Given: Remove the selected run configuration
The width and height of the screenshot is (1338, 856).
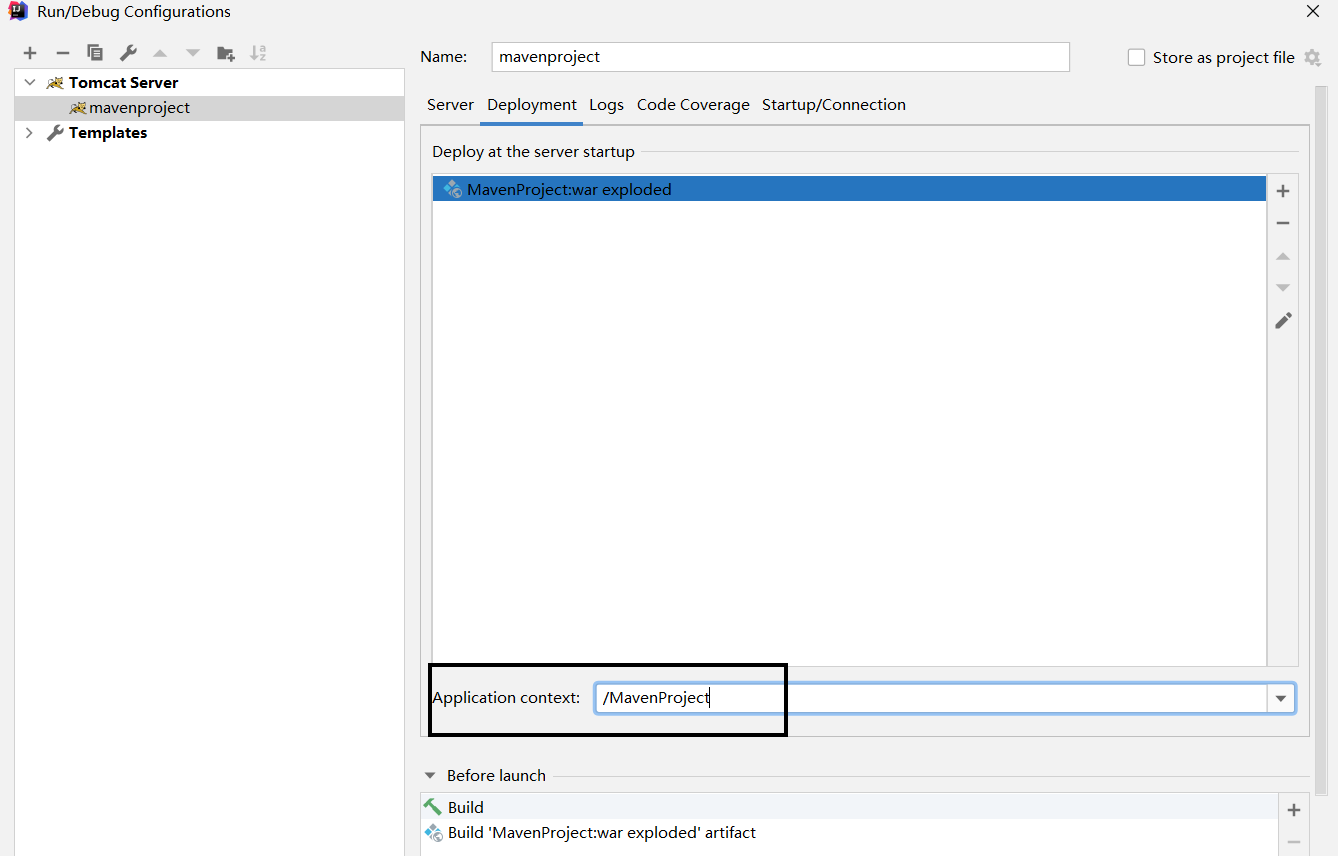Looking at the screenshot, I should pyautogui.click(x=62, y=52).
